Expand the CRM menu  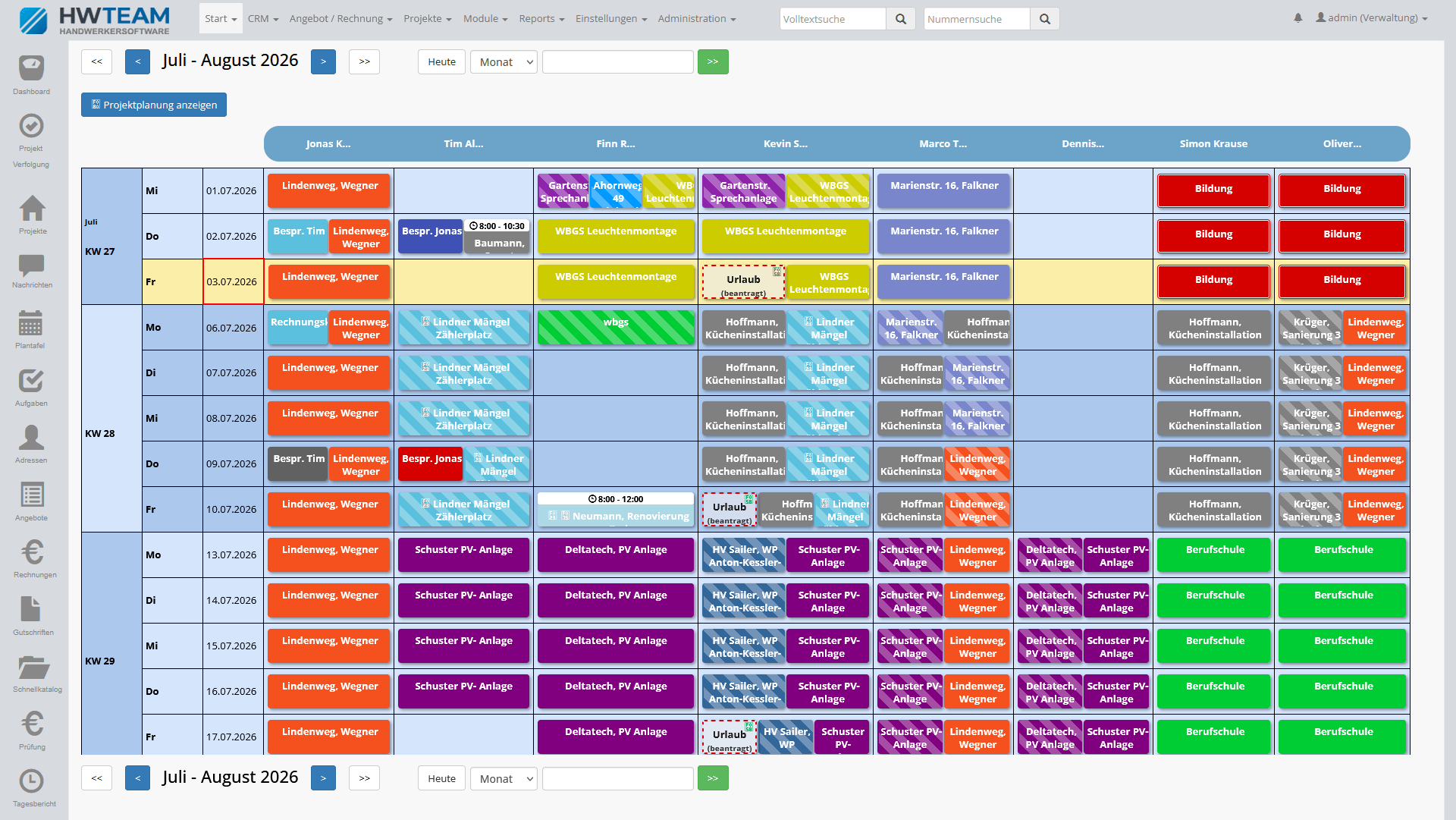click(x=263, y=19)
